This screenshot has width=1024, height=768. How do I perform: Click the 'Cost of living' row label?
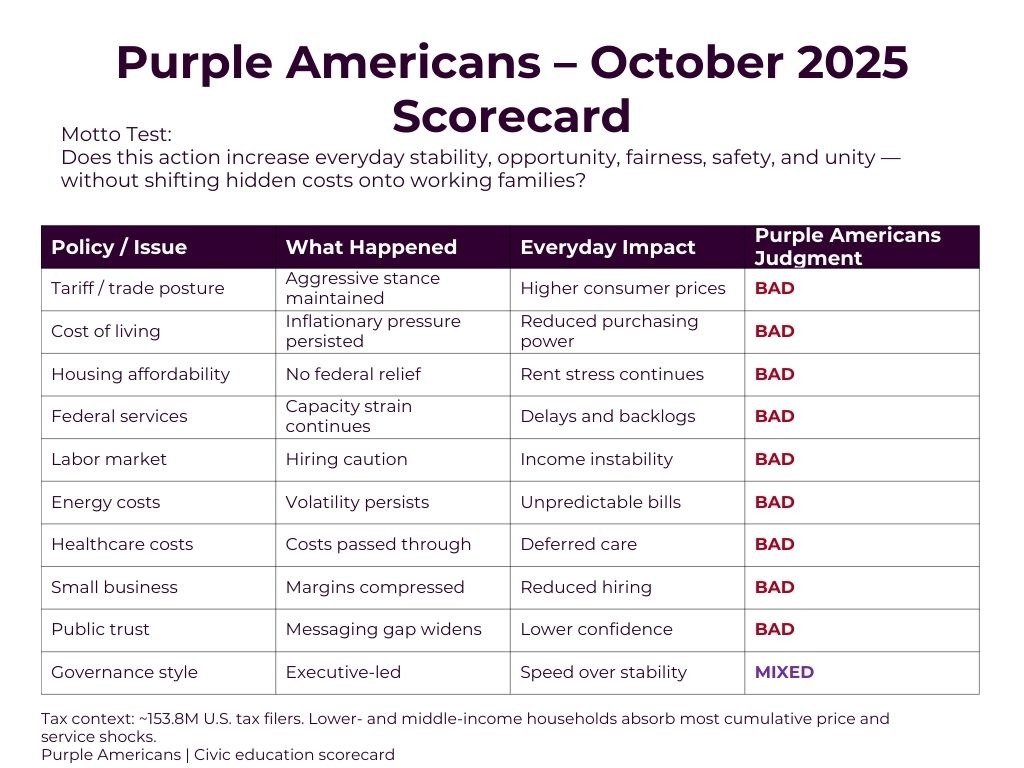click(x=106, y=331)
